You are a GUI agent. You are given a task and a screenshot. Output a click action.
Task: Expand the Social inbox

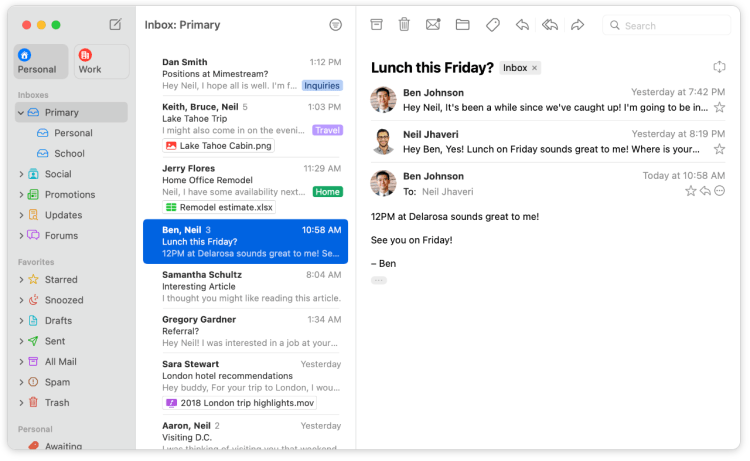21,175
